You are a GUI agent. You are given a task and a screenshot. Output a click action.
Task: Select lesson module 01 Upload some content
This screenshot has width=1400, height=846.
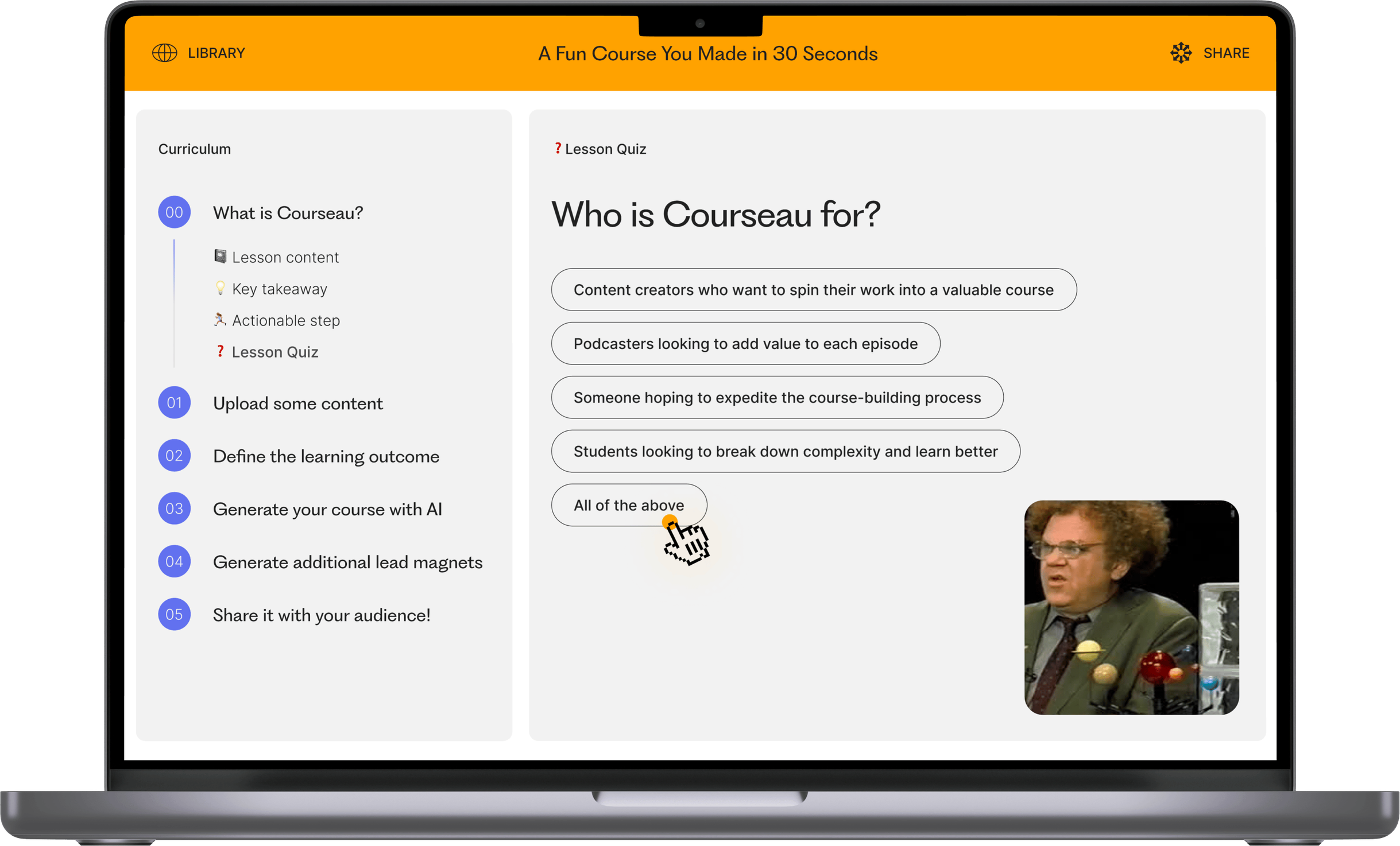(298, 403)
